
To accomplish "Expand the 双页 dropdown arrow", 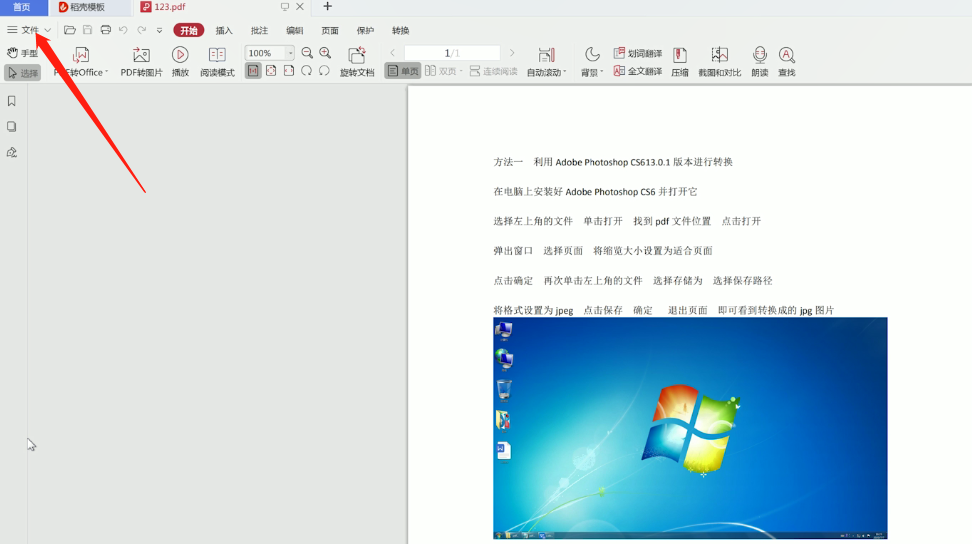I will pos(461,71).
